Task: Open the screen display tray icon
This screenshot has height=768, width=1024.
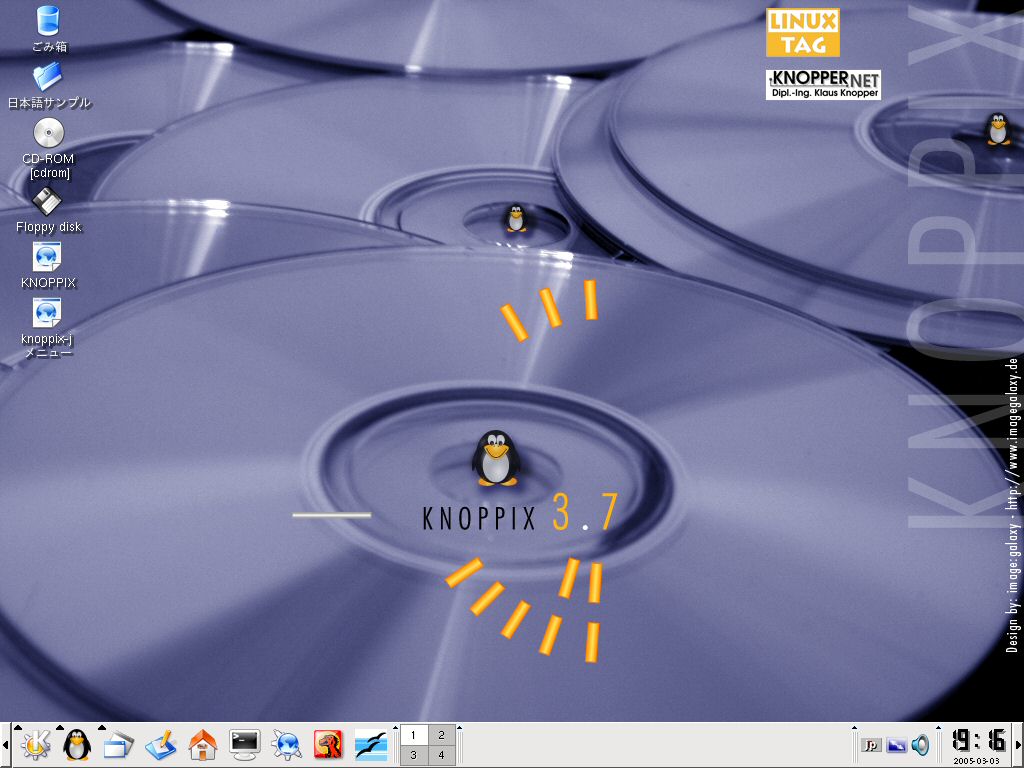Action: (896, 745)
